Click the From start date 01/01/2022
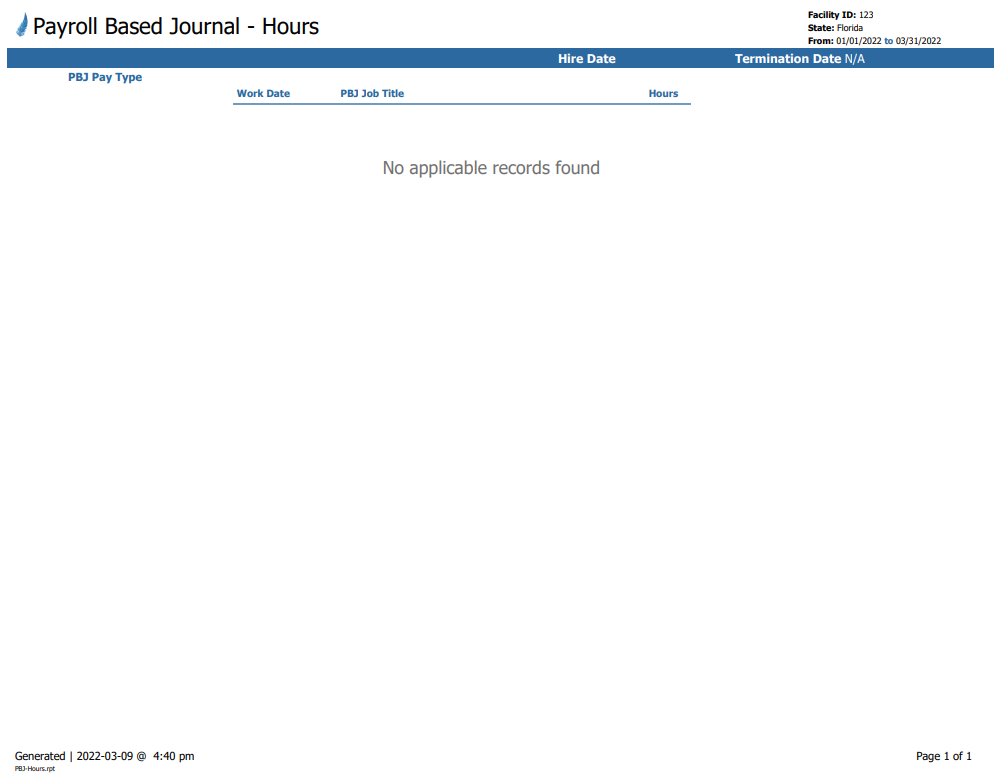 pos(859,41)
